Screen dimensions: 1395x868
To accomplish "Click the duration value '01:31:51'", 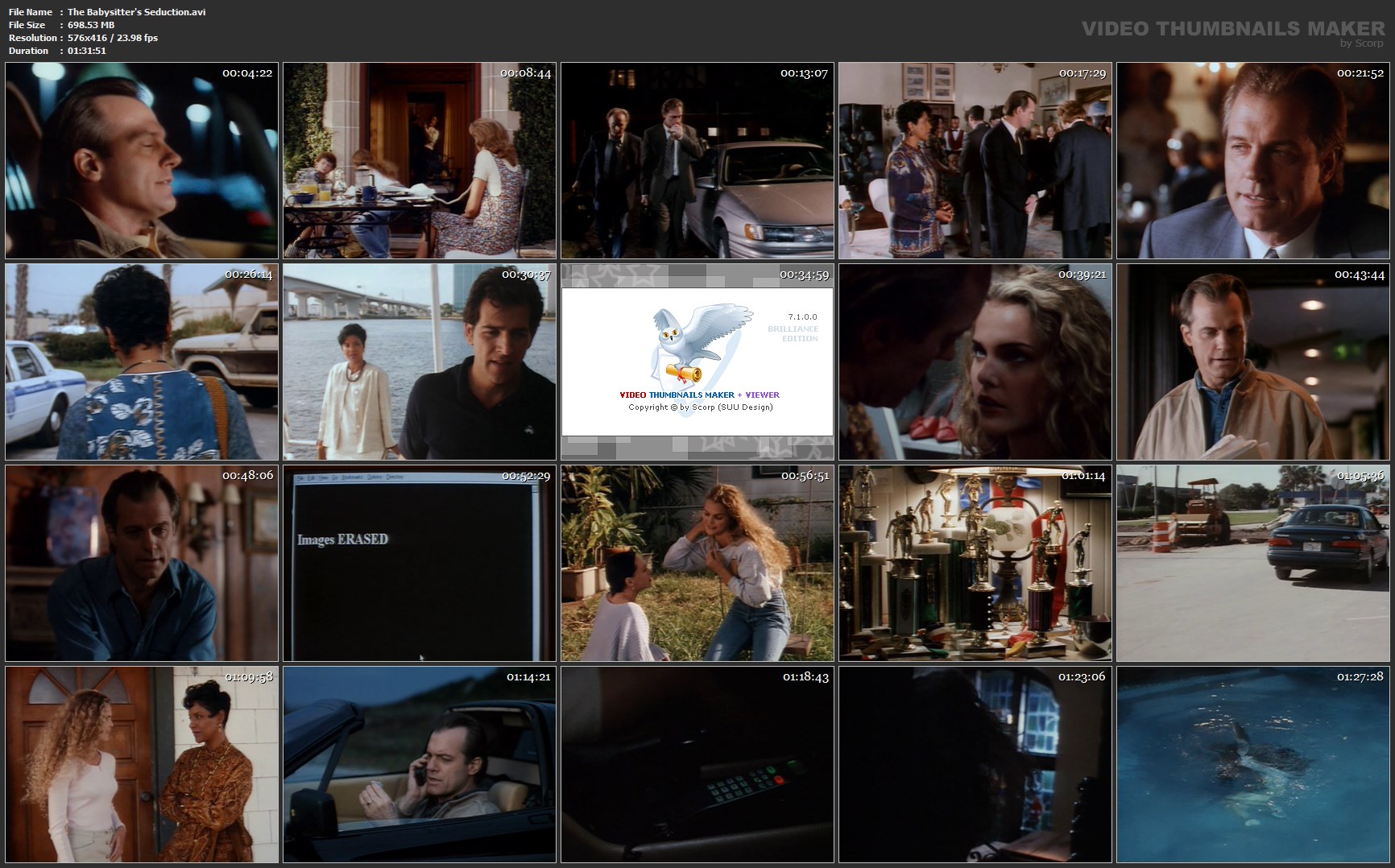I will tap(87, 51).
